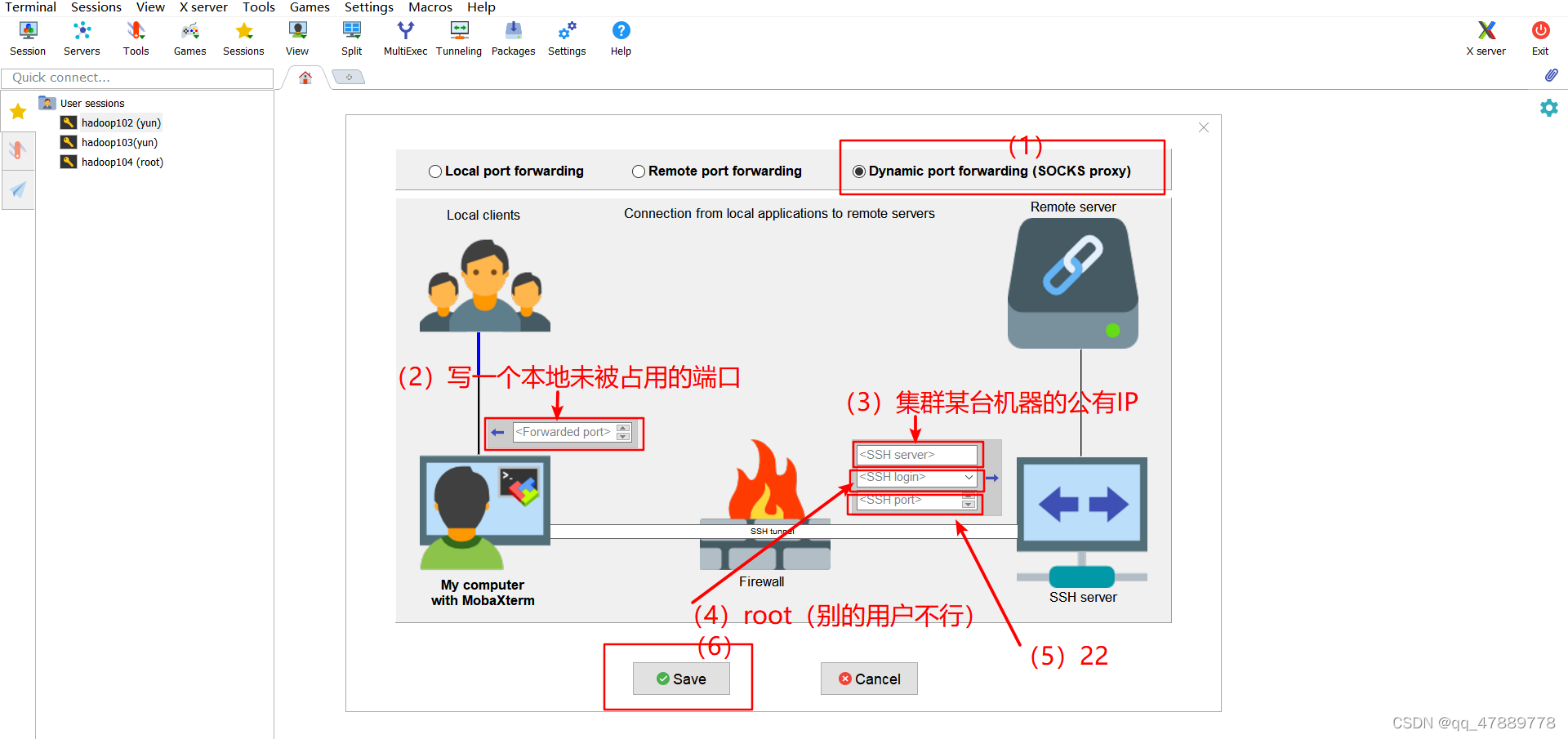This screenshot has width=1568, height=739.
Task: Open the View toolbar icon
Action: 297,38
